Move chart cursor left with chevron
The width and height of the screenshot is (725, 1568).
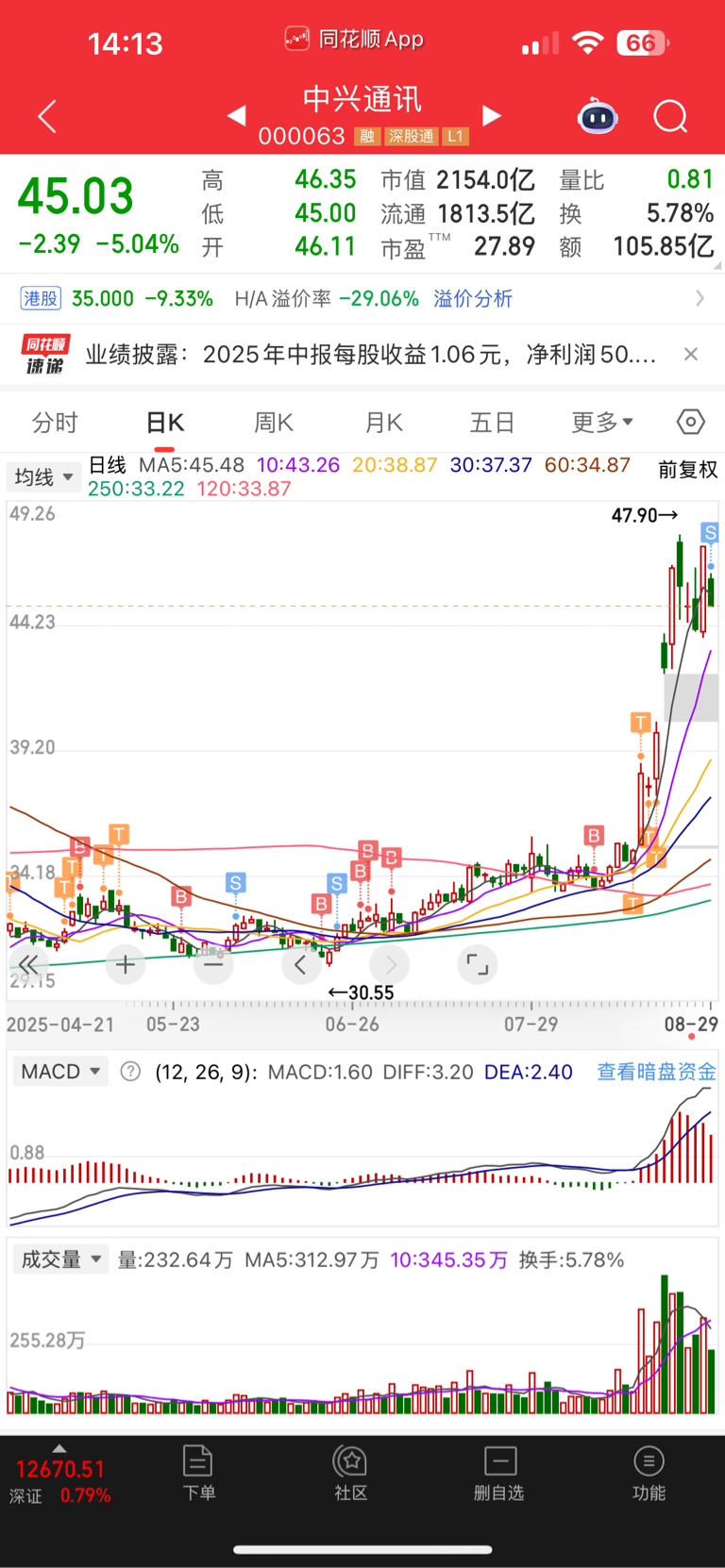(x=301, y=964)
